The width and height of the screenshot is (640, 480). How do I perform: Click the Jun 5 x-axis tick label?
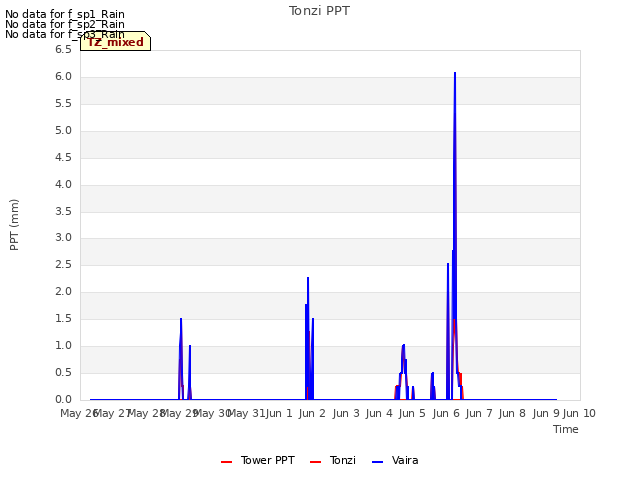(413, 413)
